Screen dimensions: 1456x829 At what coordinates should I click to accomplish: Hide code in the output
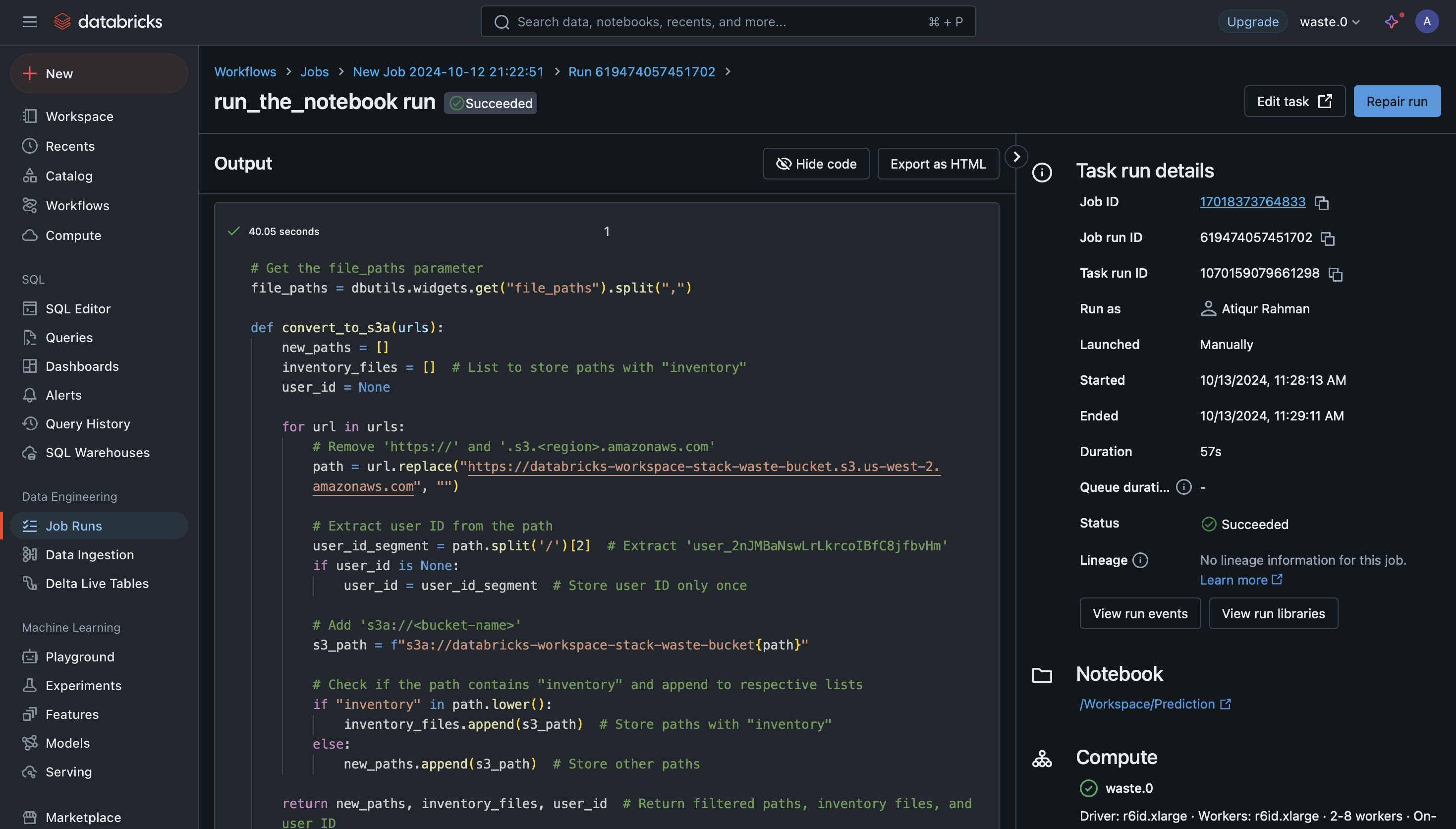(x=816, y=164)
